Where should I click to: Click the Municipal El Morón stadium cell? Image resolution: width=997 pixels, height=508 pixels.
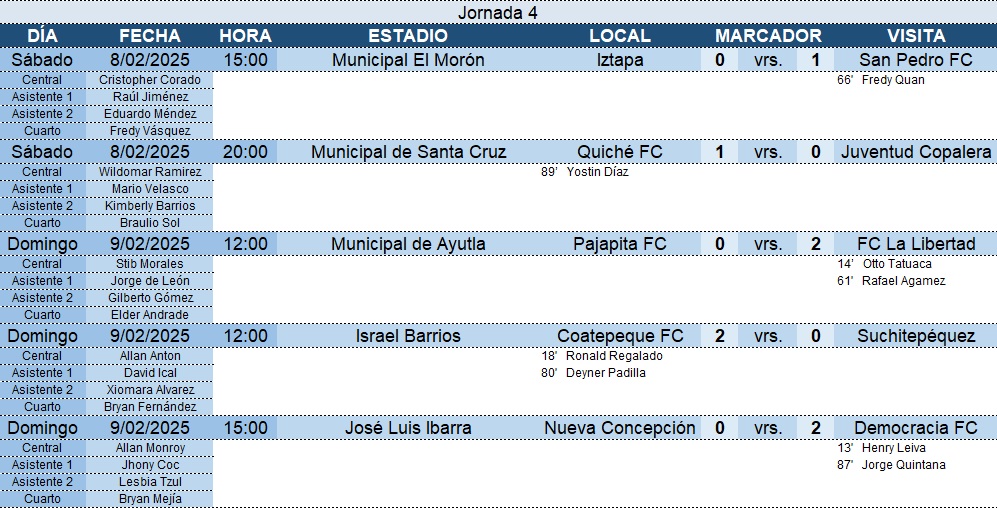[x=408, y=60]
